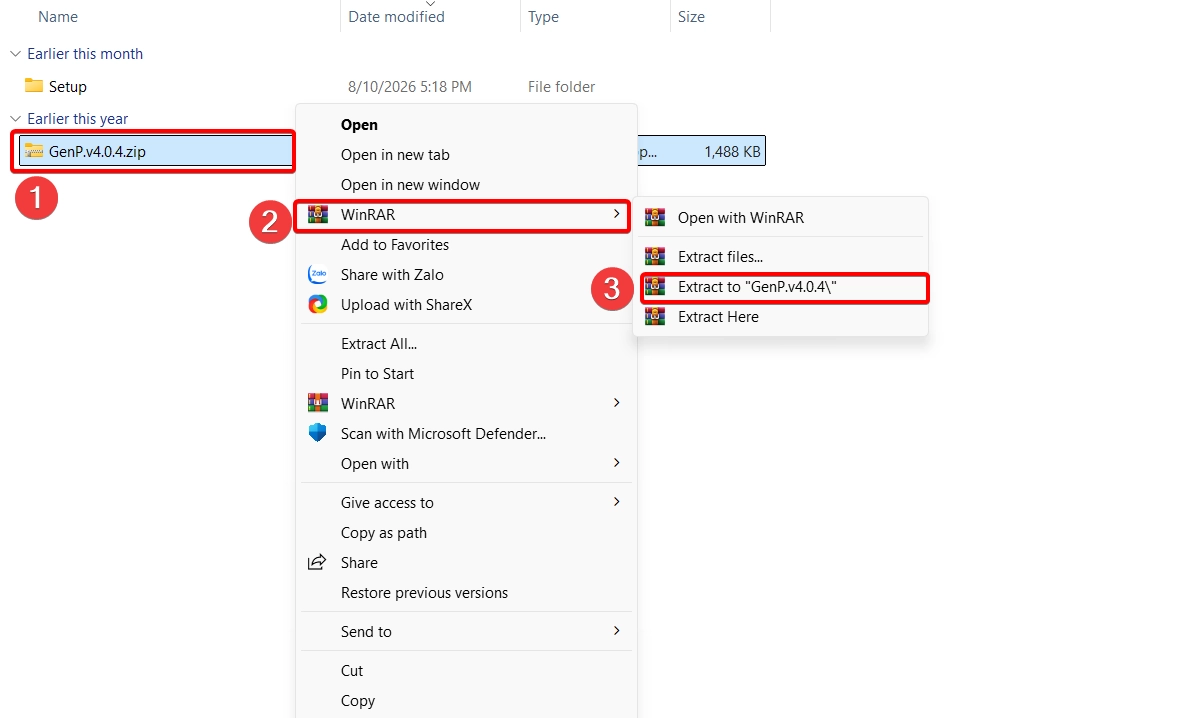Select Pin to Start

pyautogui.click(x=377, y=374)
